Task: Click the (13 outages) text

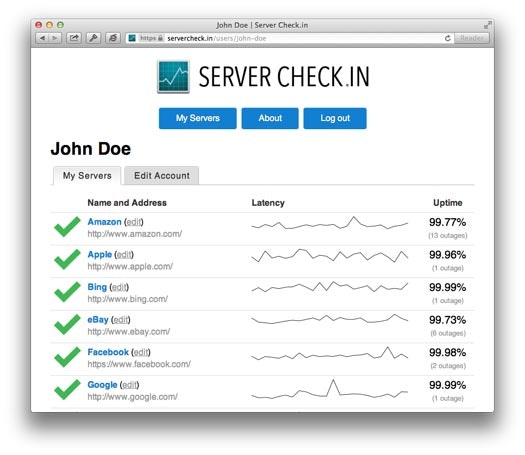Action: 448,235
